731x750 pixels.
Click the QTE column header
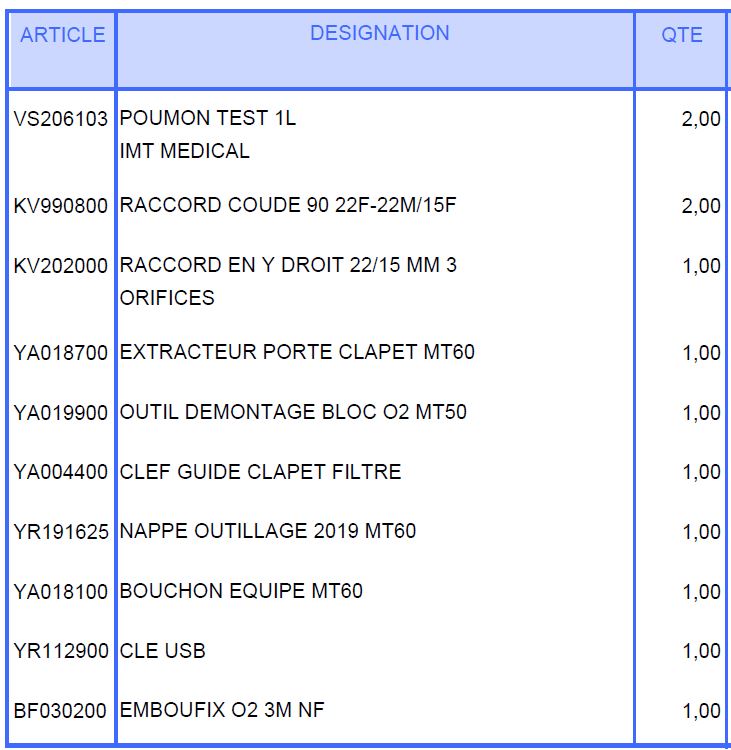[x=681, y=35]
